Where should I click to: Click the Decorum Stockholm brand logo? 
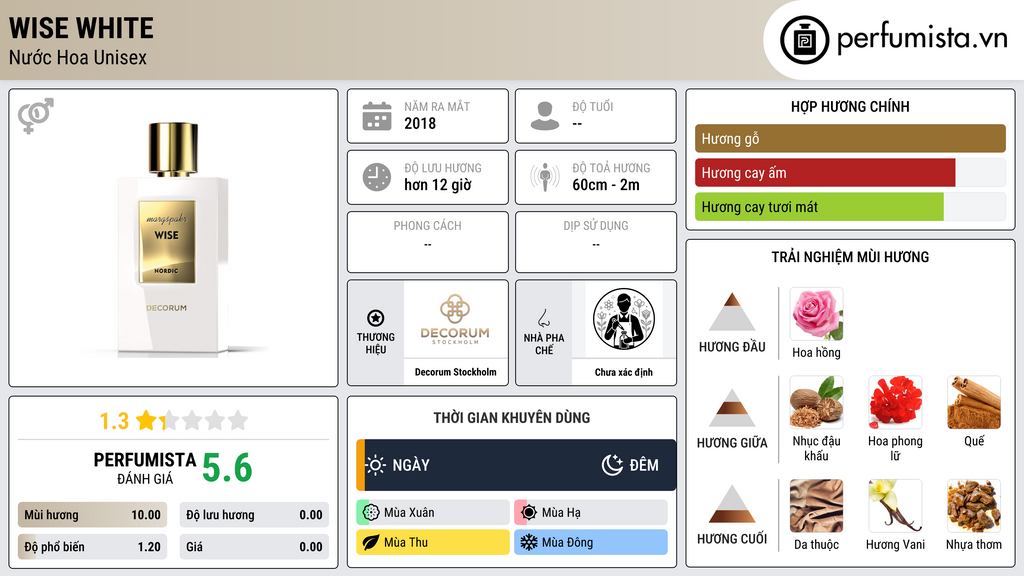click(455, 320)
